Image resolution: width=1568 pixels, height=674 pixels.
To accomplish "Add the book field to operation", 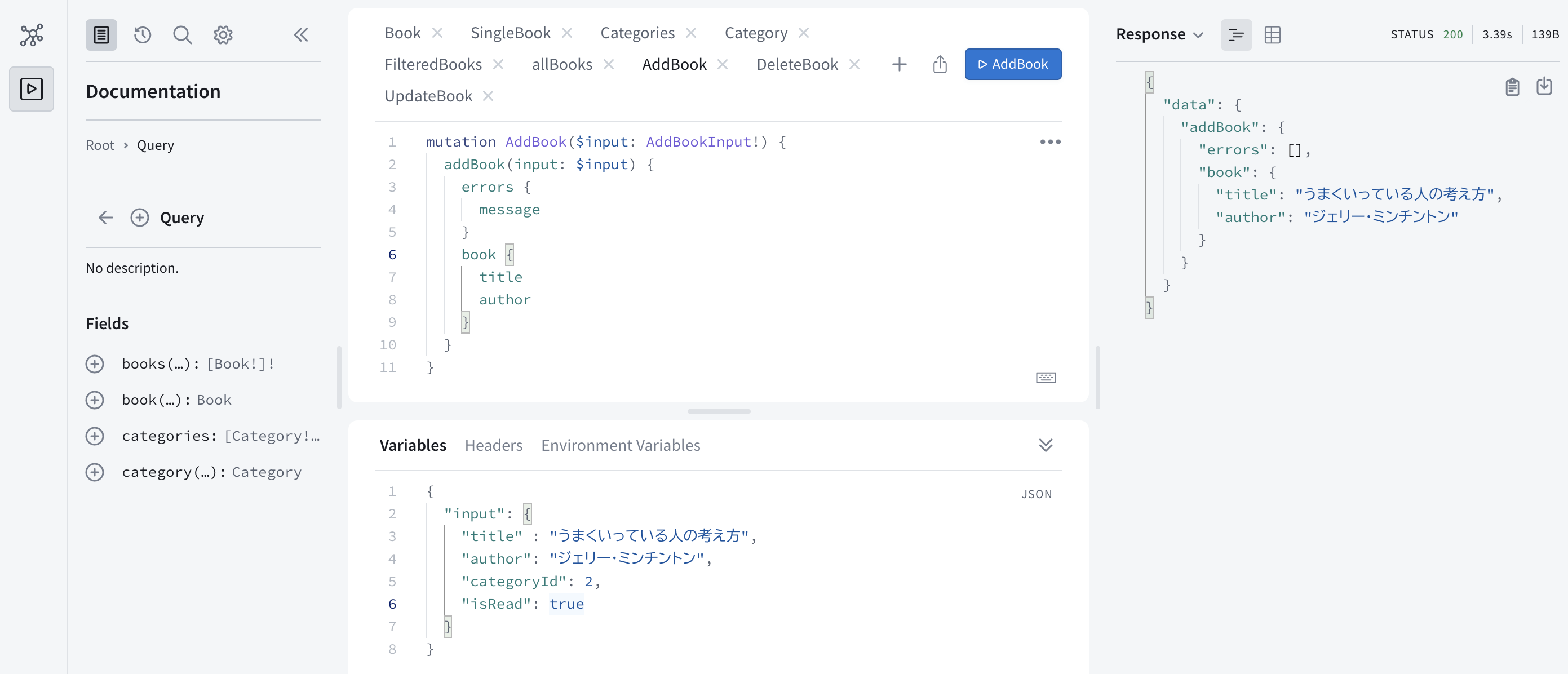I will tap(95, 400).
